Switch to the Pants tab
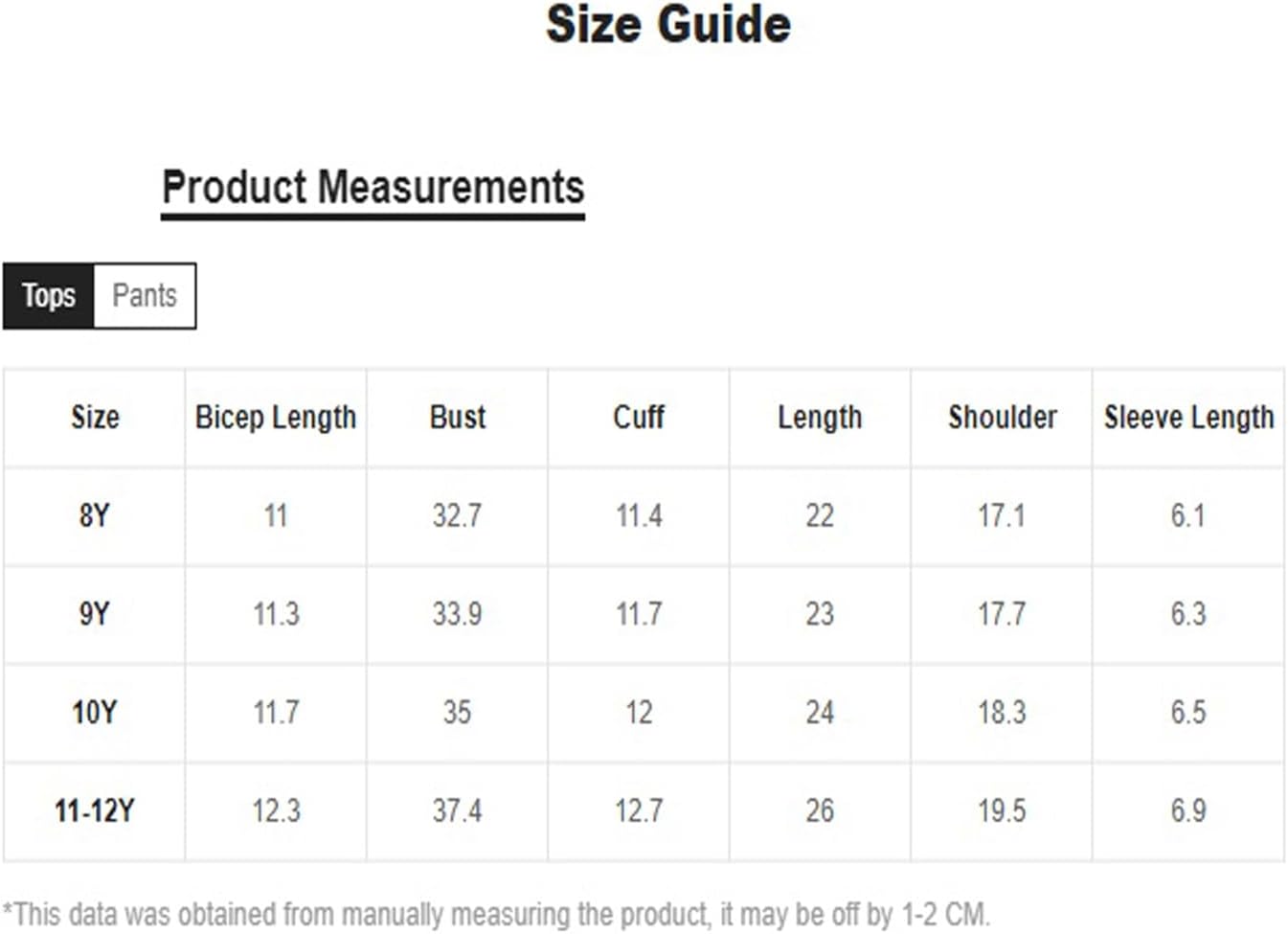1288x934 pixels. (x=145, y=296)
